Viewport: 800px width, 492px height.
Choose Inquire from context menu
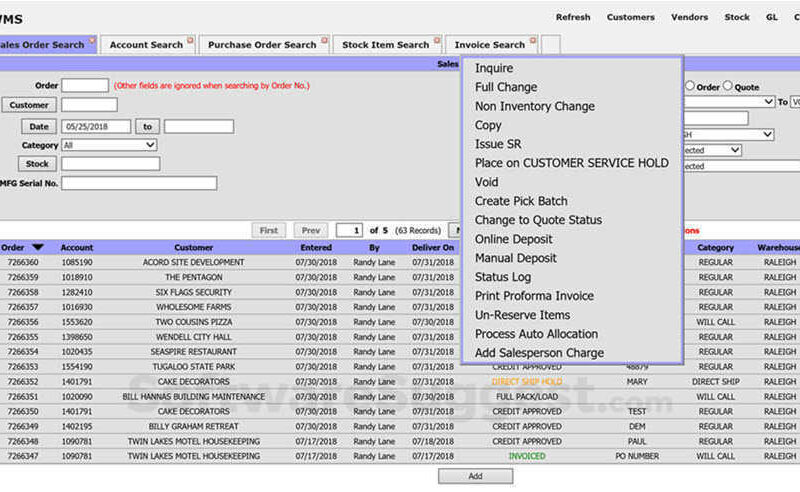tap(494, 68)
